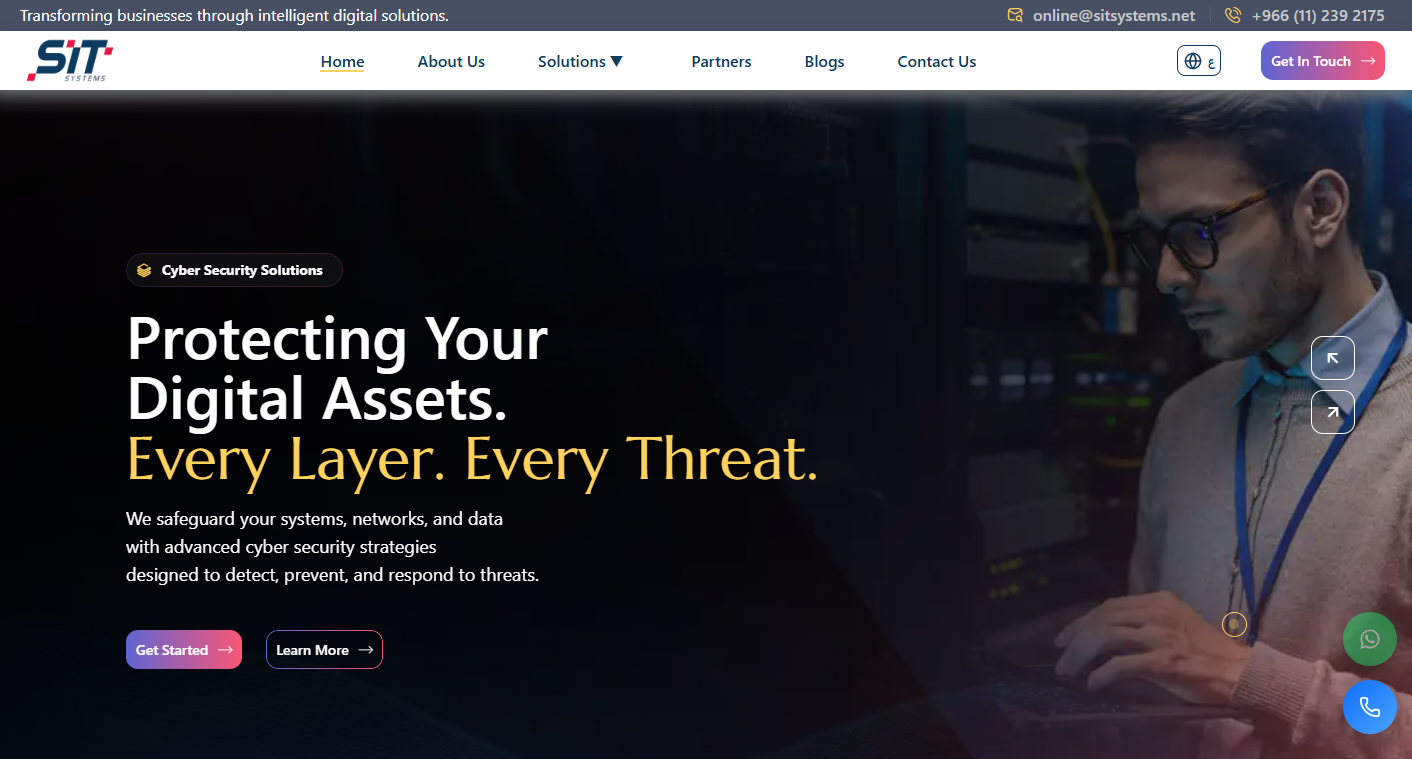Click the "Transforming businesses" tagline text
The height and width of the screenshot is (759, 1412).
(x=234, y=15)
